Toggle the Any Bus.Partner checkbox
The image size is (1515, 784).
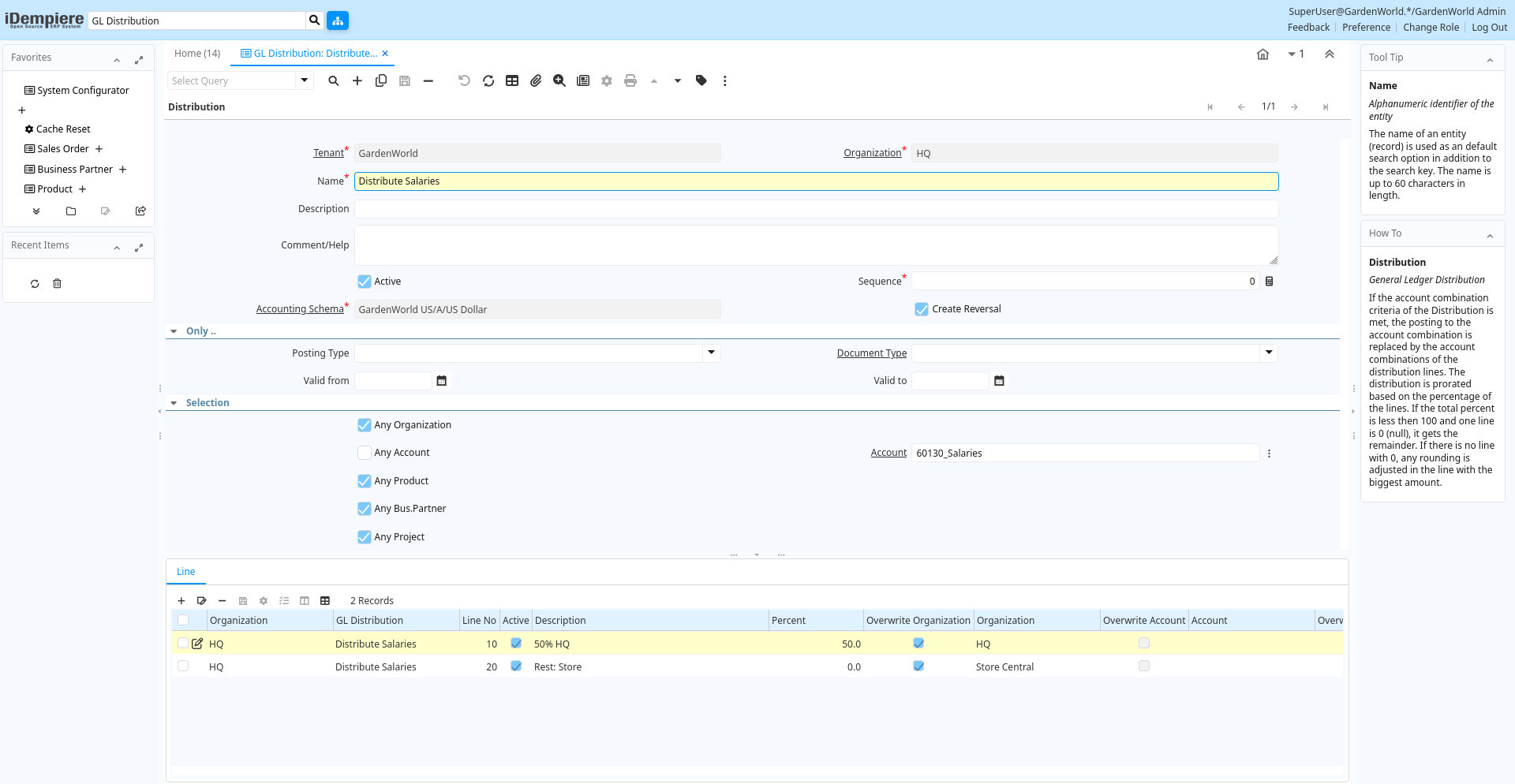tap(365, 509)
